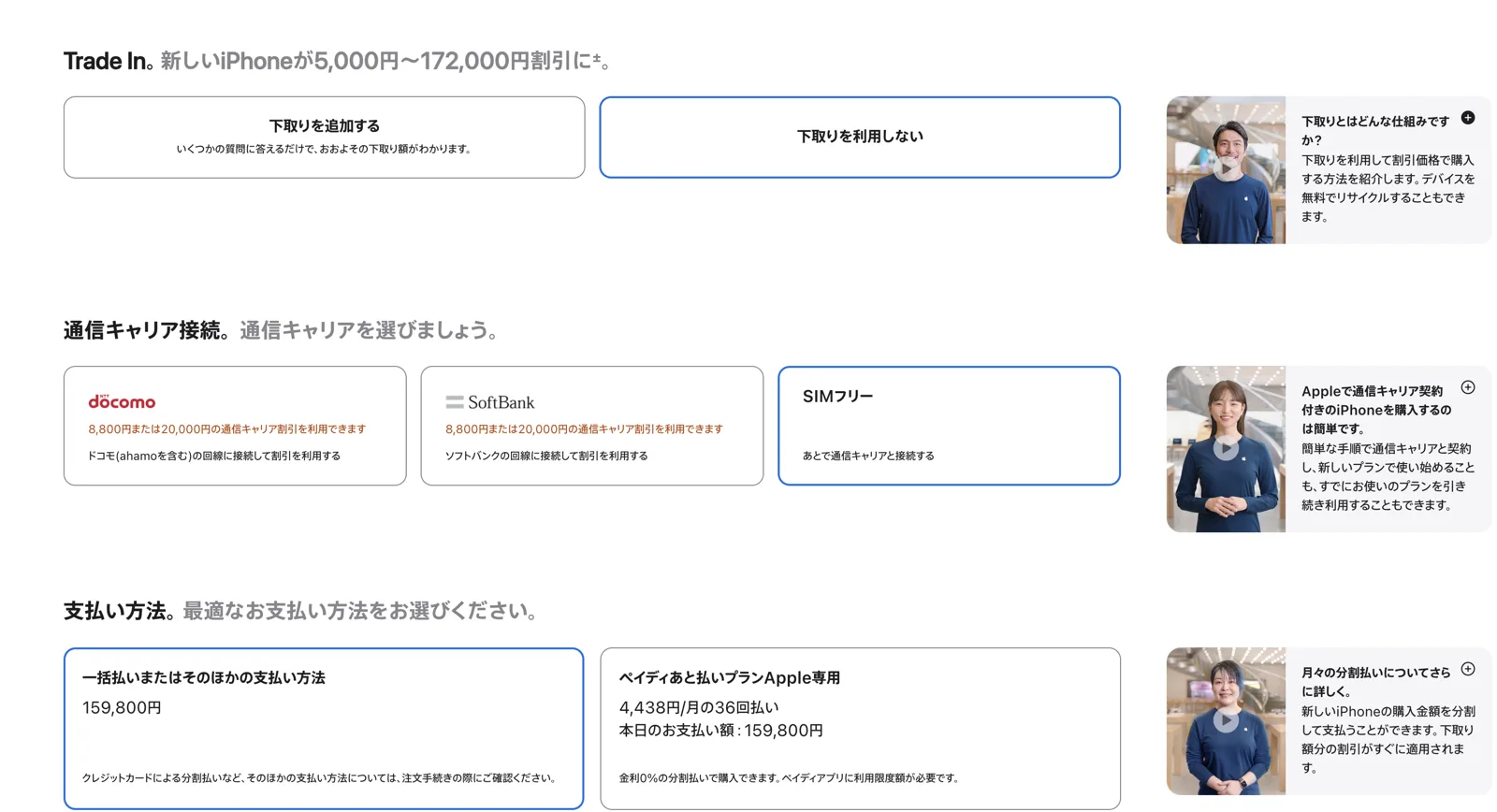Select ペイディあと払いプランApple専用 payment

click(x=860, y=728)
